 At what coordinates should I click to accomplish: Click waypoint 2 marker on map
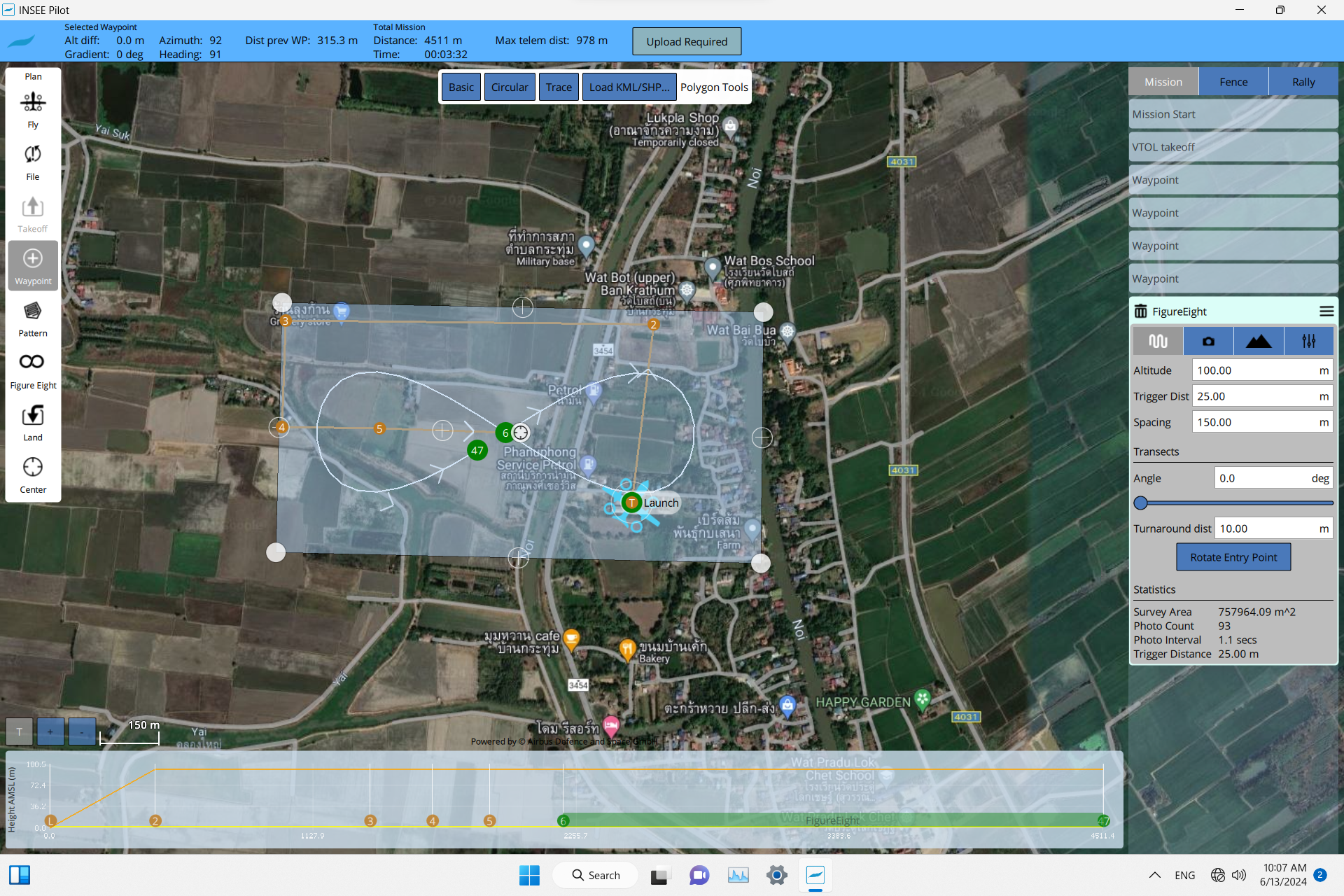[653, 324]
